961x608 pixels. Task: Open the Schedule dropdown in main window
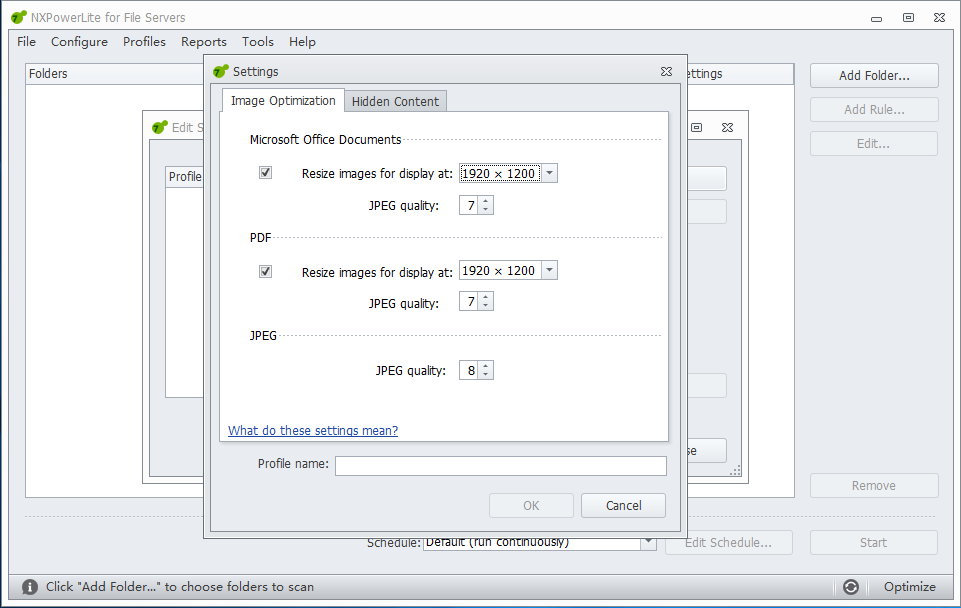(648, 542)
